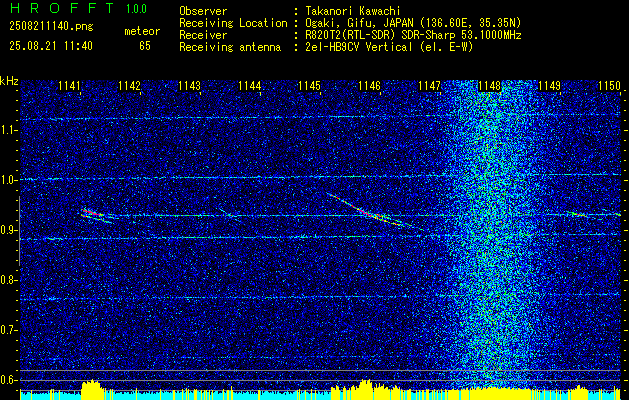The height and width of the screenshot is (400, 629).
Task: Click antenna text 2el-HB9CV Vertical
Action: [x=359, y=47]
